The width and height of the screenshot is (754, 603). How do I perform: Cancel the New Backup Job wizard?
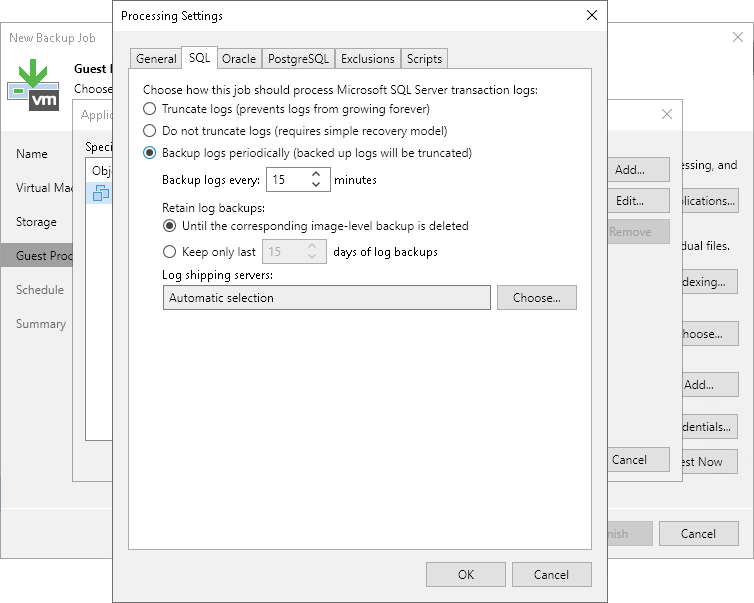point(699,534)
